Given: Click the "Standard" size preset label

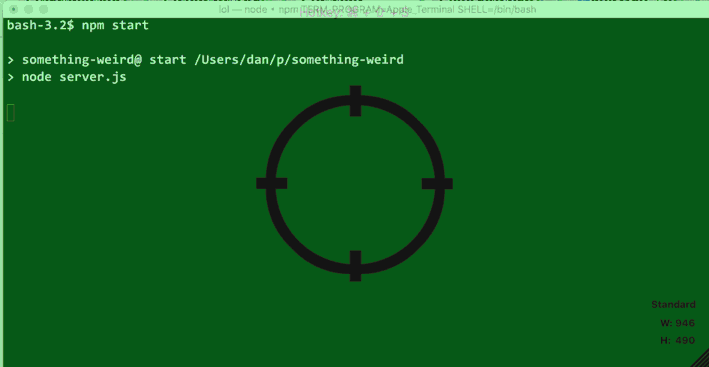Looking at the screenshot, I should click(673, 305).
